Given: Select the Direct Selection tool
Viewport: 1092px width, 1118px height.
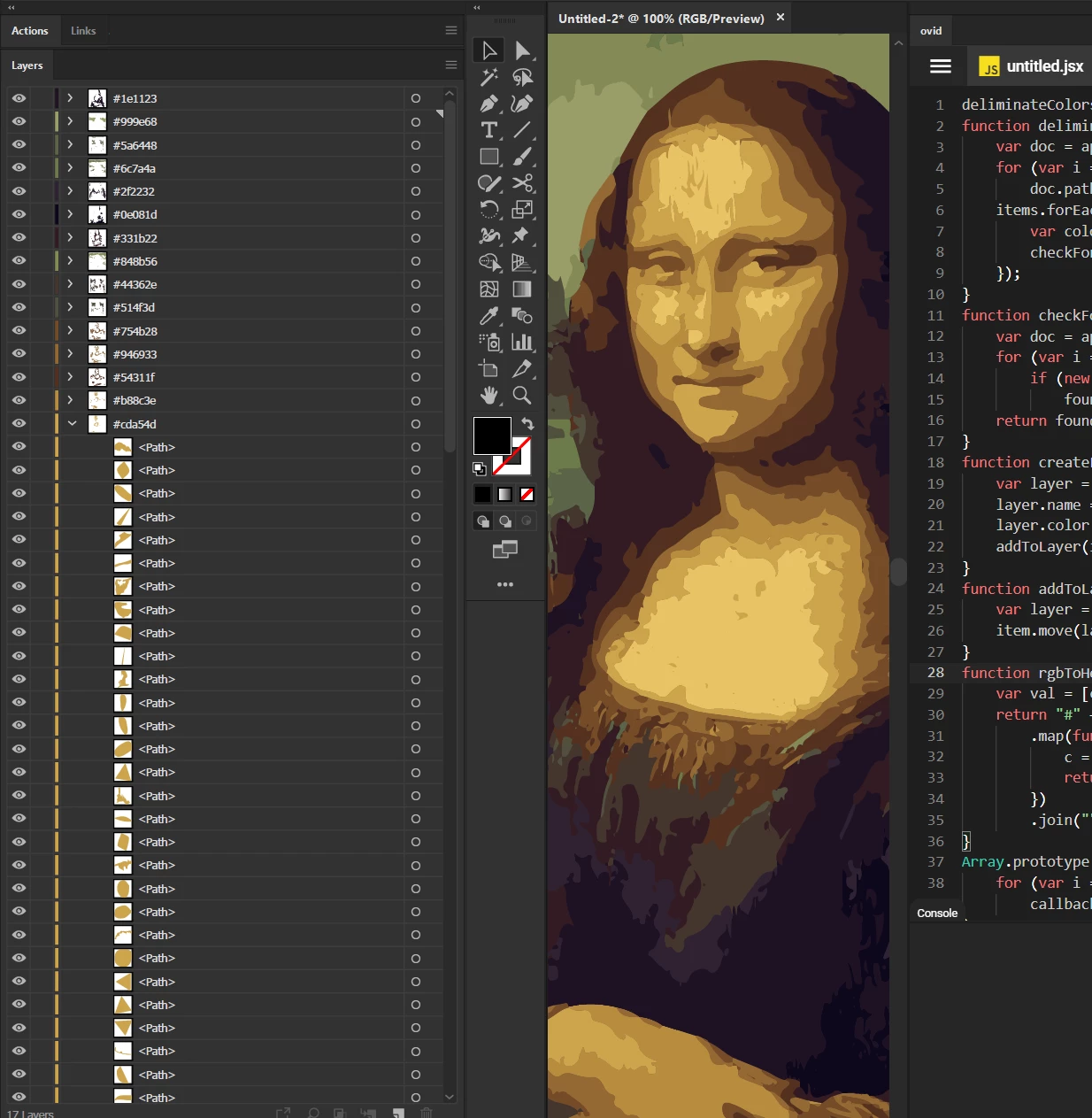Looking at the screenshot, I should 523,50.
